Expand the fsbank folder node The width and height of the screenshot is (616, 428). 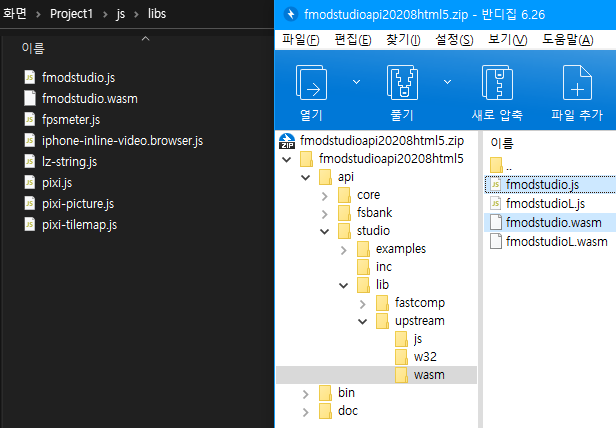[324, 214]
